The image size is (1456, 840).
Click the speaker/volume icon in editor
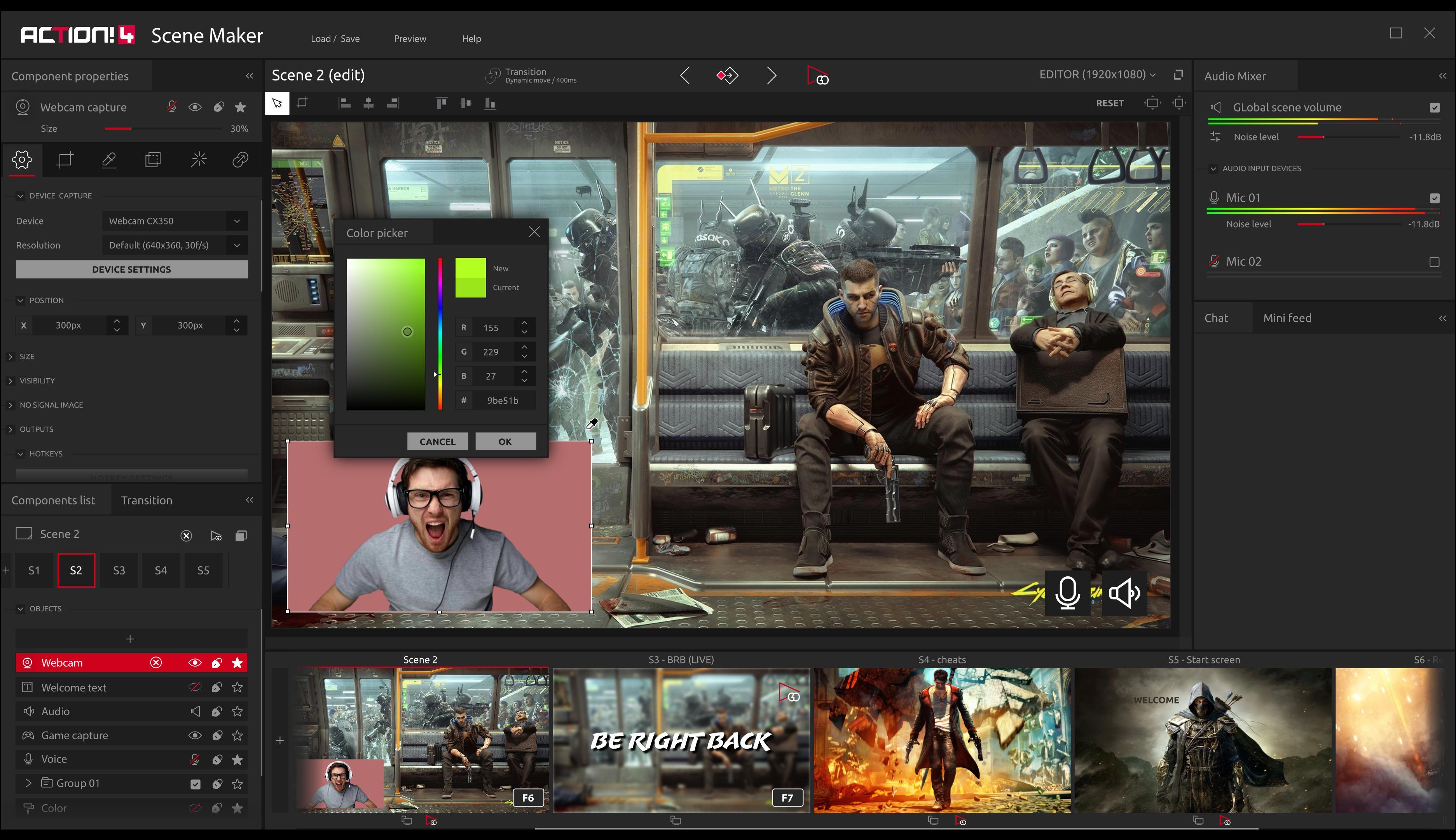coord(1125,592)
